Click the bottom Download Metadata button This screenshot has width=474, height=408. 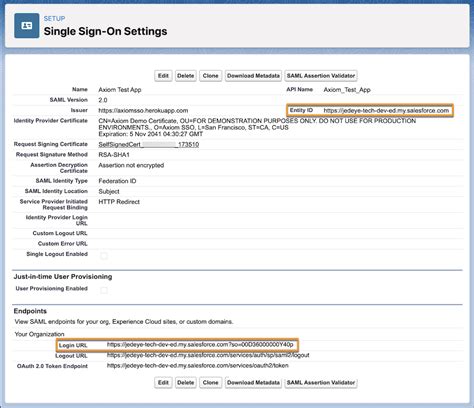coord(253,383)
